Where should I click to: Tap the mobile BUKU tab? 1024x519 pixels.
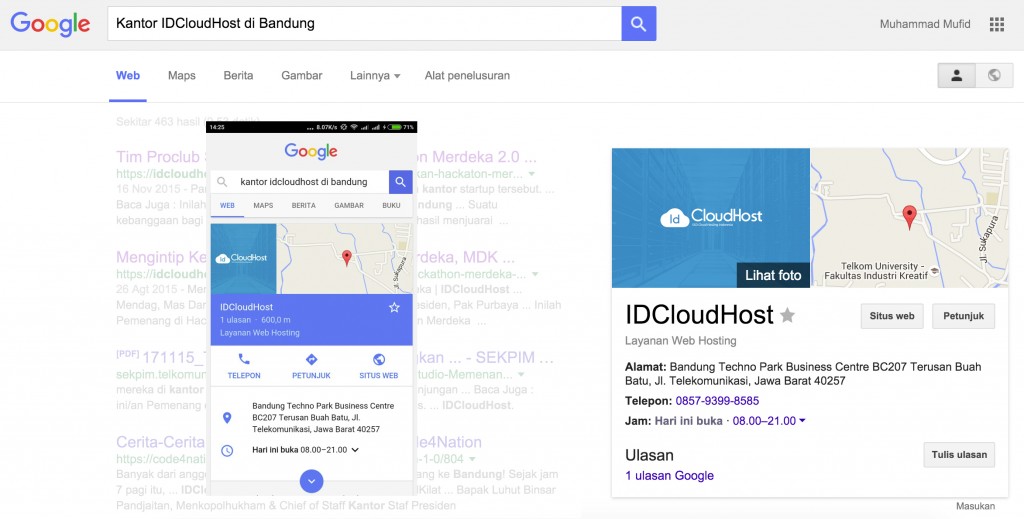tap(391, 206)
